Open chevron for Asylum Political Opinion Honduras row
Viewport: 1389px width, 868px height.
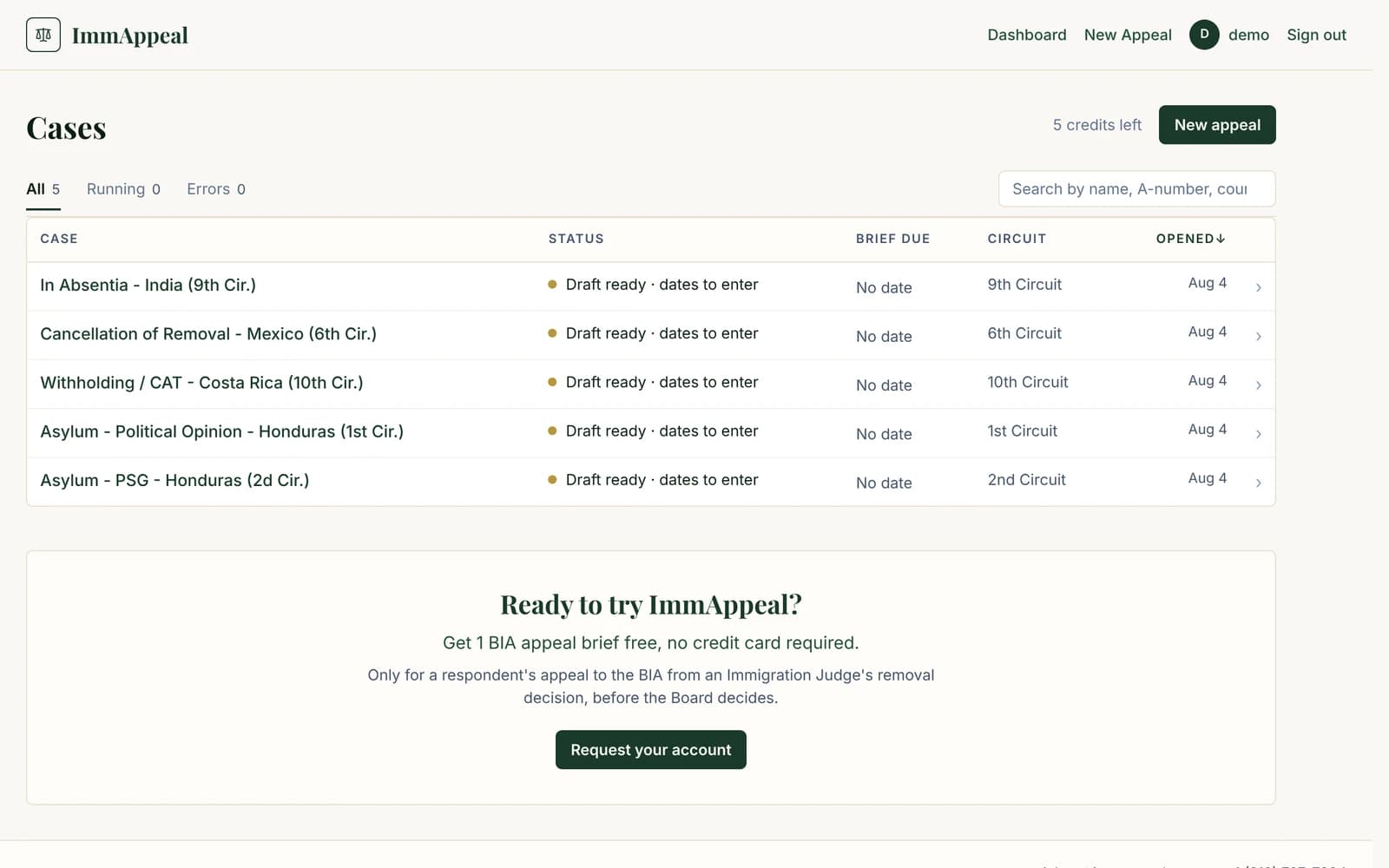(x=1258, y=434)
